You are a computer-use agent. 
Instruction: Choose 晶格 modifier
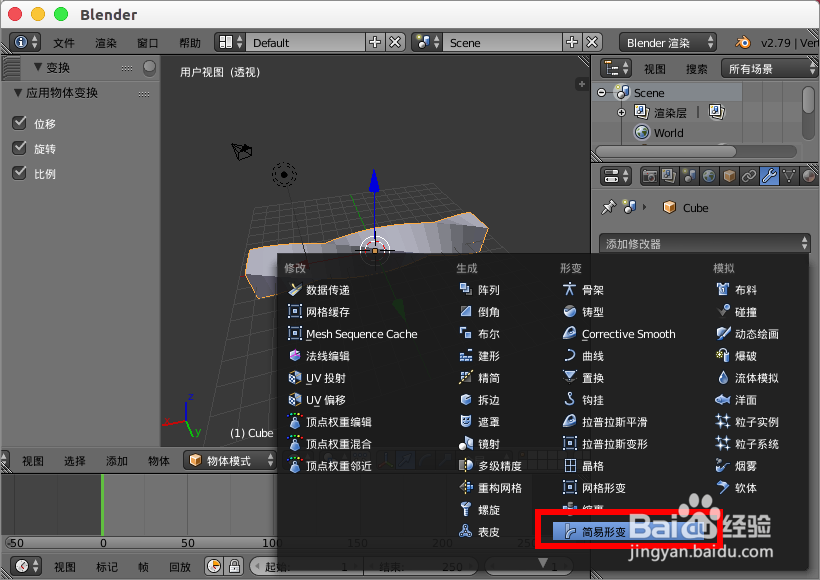(x=583, y=465)
